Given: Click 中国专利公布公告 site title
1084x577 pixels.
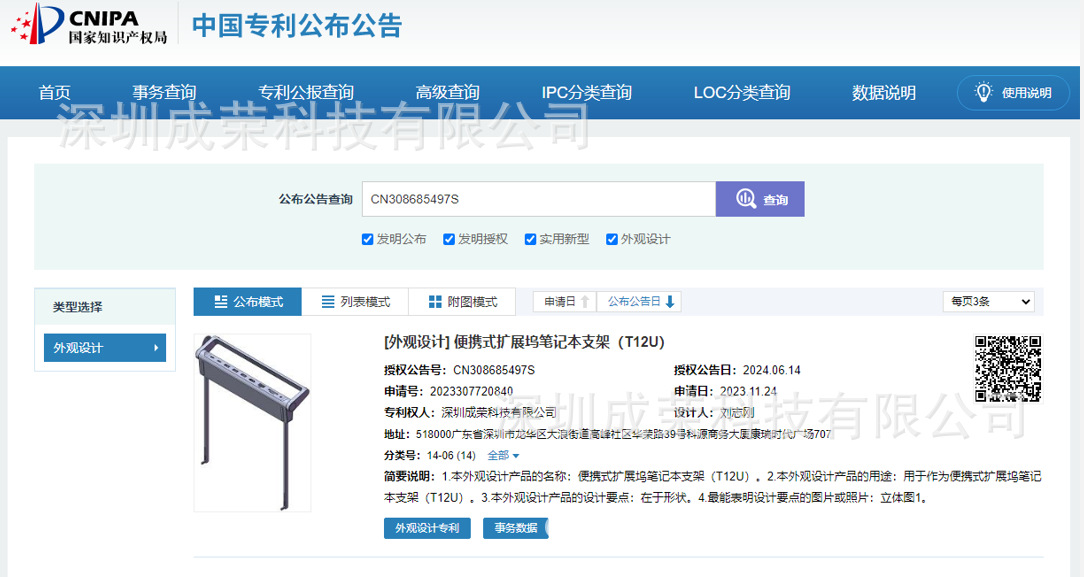Looking at the screenshot, I should pyautogui.click(x=297, y=26).
